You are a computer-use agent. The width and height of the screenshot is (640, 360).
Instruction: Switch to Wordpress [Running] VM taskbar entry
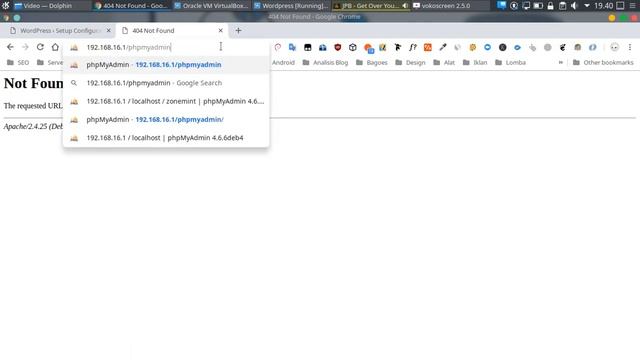point(291,6)
